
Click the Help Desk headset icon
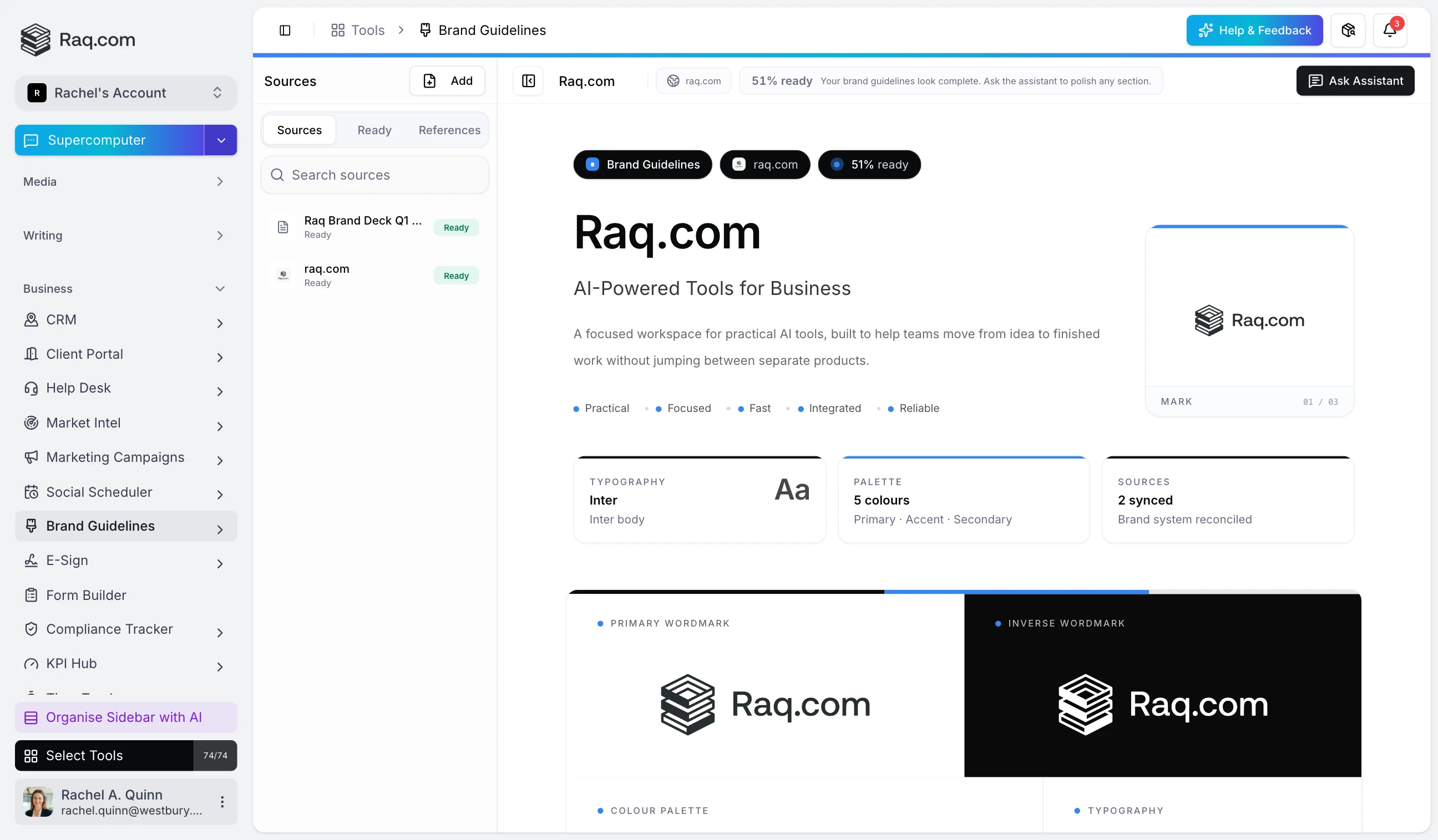(x=32, y=388)
